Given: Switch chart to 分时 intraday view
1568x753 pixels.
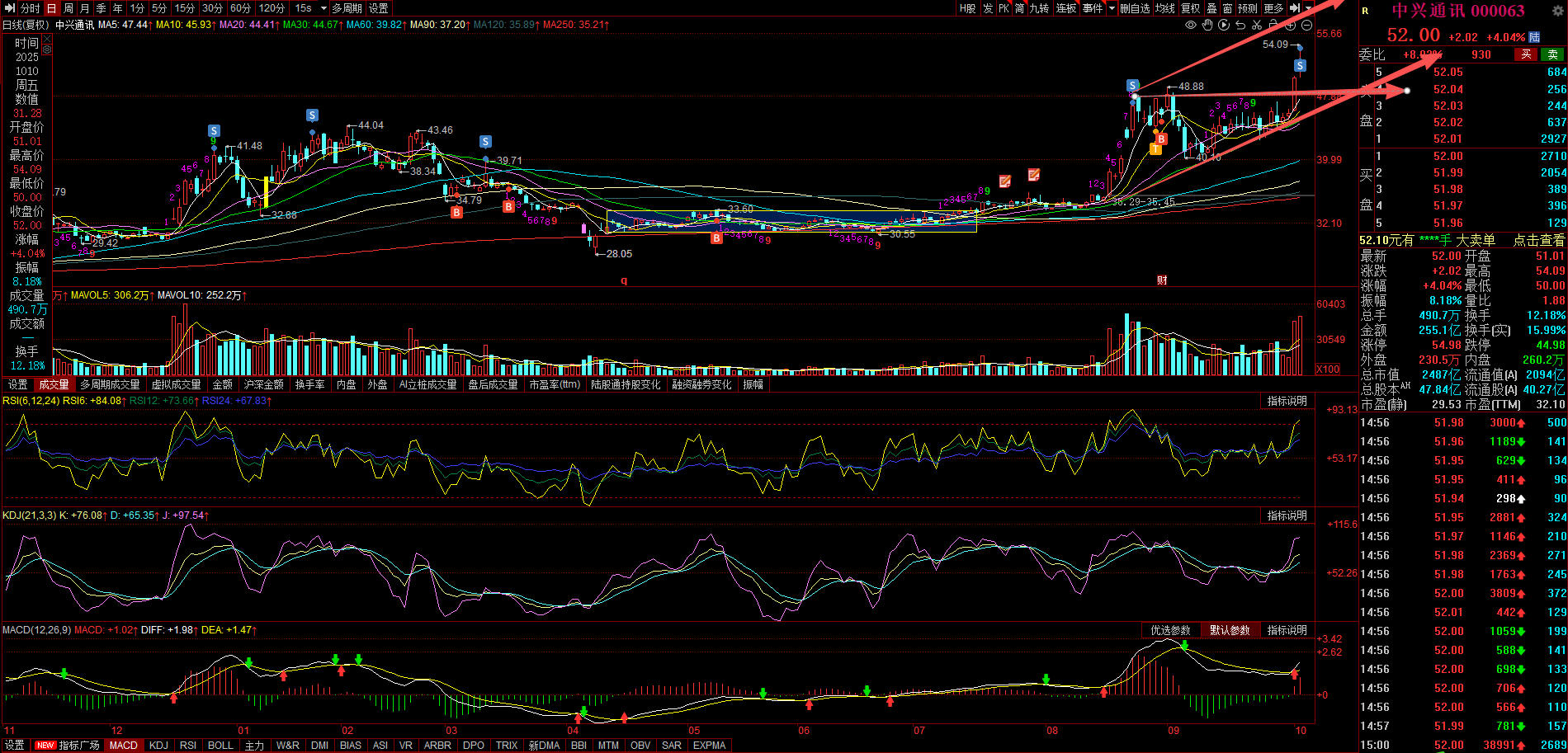Looking at the screenshot, I should tap(30, 8).
